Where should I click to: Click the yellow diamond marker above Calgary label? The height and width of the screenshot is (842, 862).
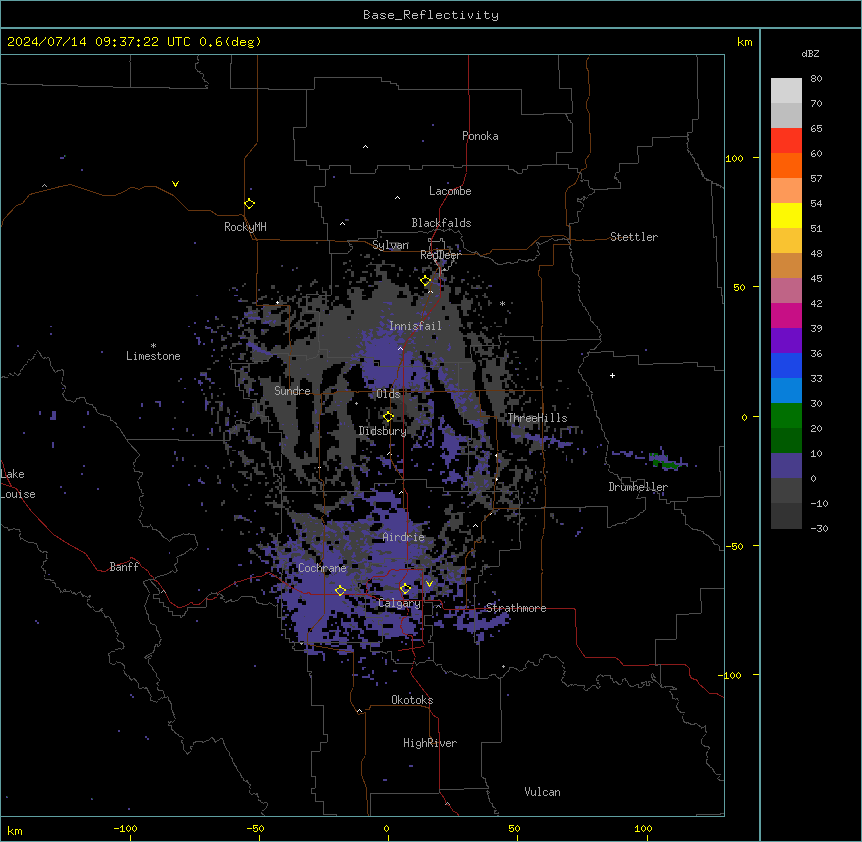(405, 589)
